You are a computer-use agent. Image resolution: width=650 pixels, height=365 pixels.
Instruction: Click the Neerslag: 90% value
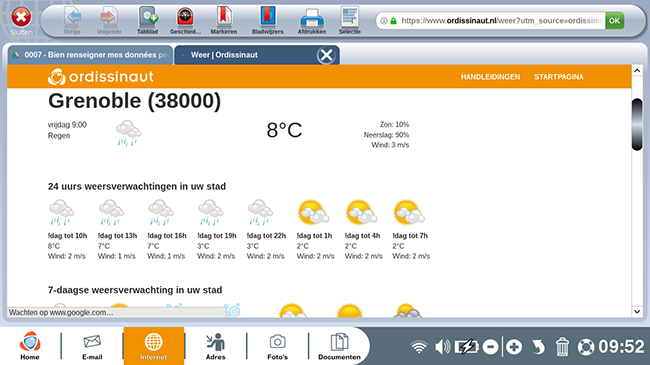click(386, 135)
